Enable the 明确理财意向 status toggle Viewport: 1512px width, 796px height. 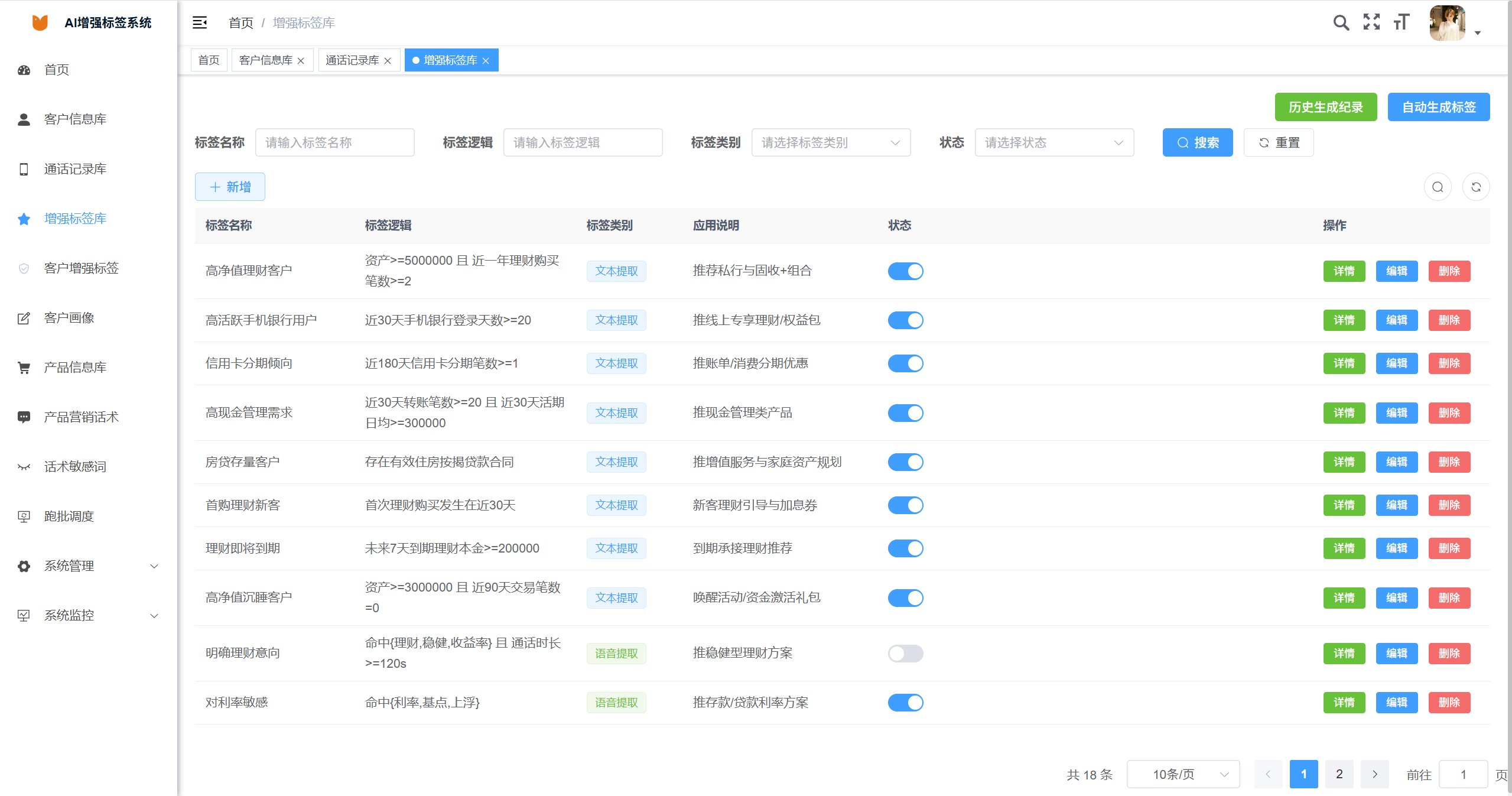(x=905, y=654)
